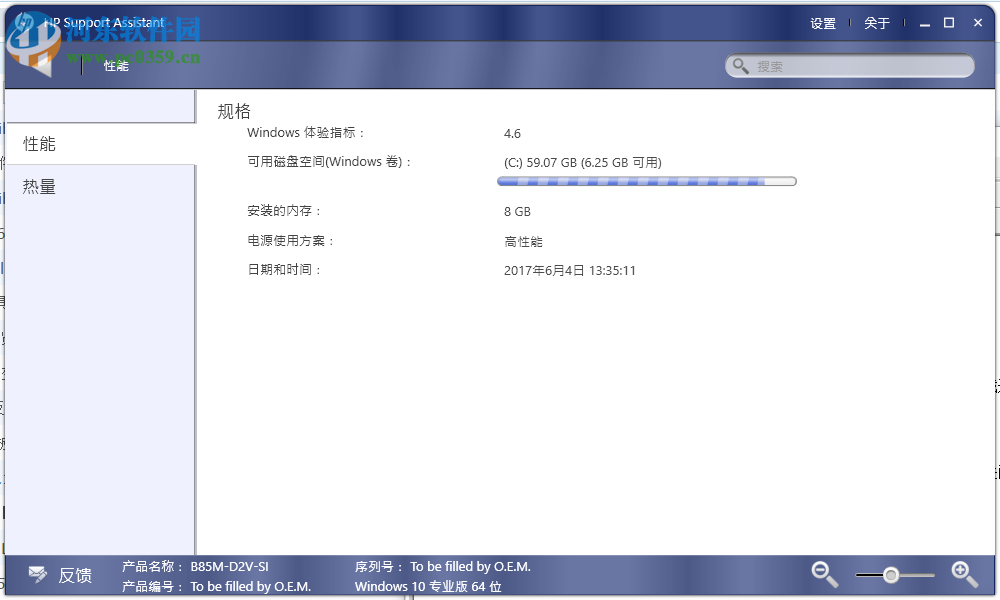Screen dimensions: 1000x600
Task: Click the C: drive disk usage bar
Action: click(646, 181)
